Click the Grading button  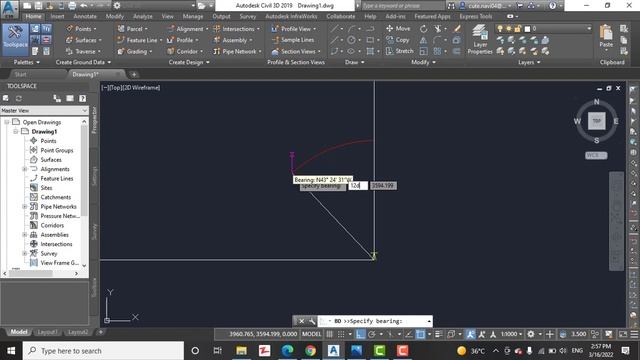[134, 51]
